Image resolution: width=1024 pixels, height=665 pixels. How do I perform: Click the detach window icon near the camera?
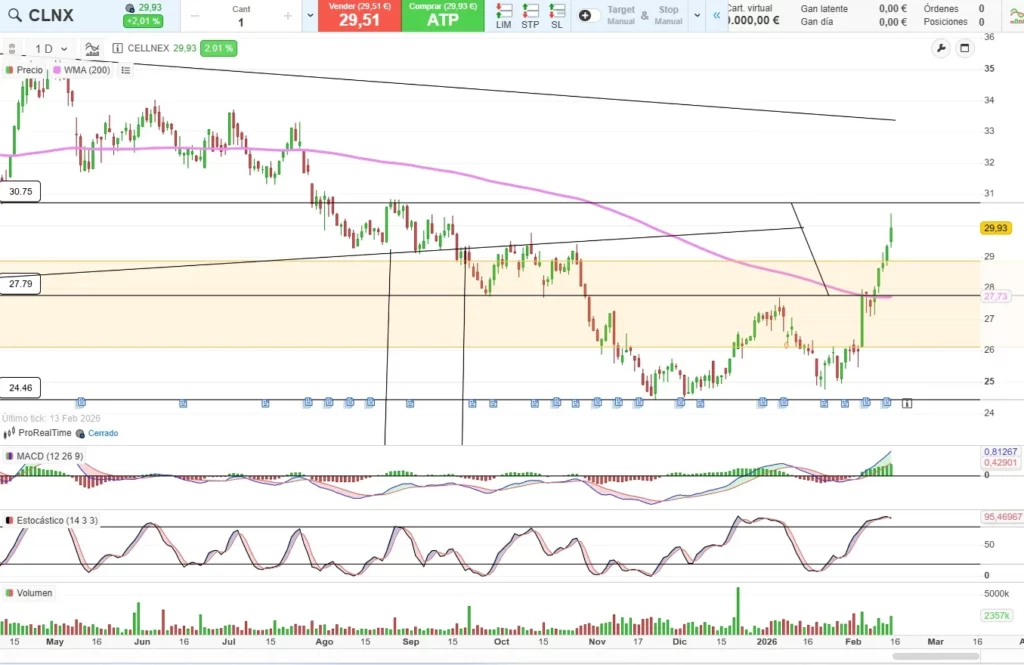click(x=964, y=48)
